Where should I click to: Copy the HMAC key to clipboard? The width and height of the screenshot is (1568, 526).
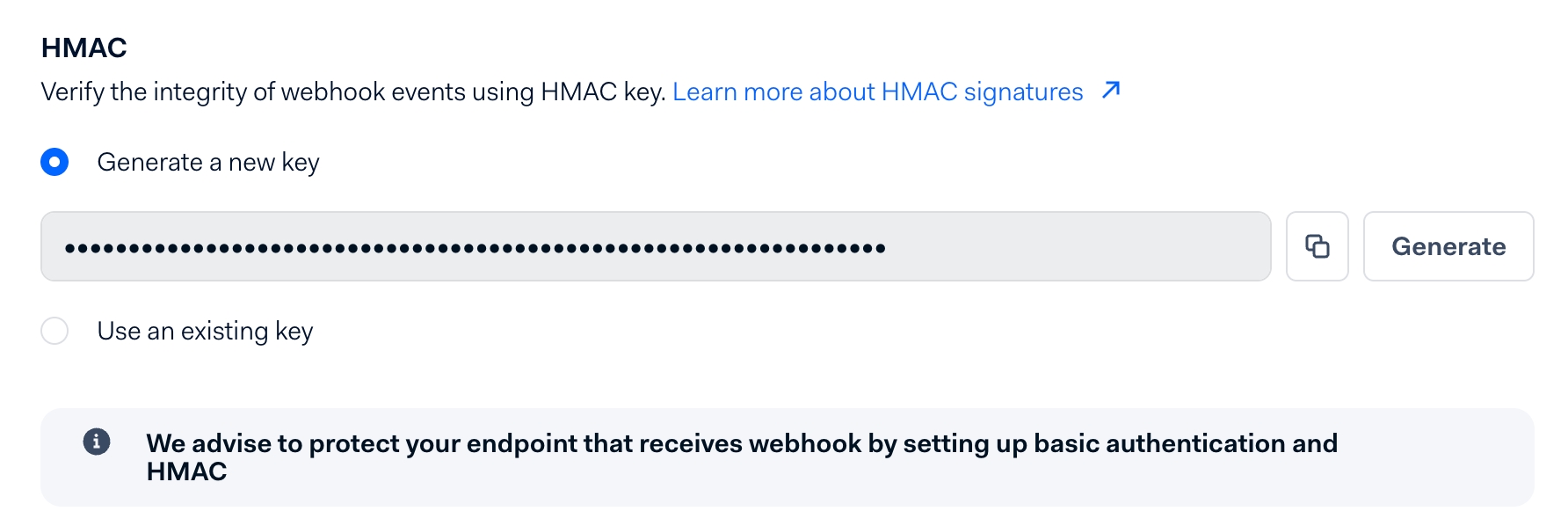click(1317, 246)
